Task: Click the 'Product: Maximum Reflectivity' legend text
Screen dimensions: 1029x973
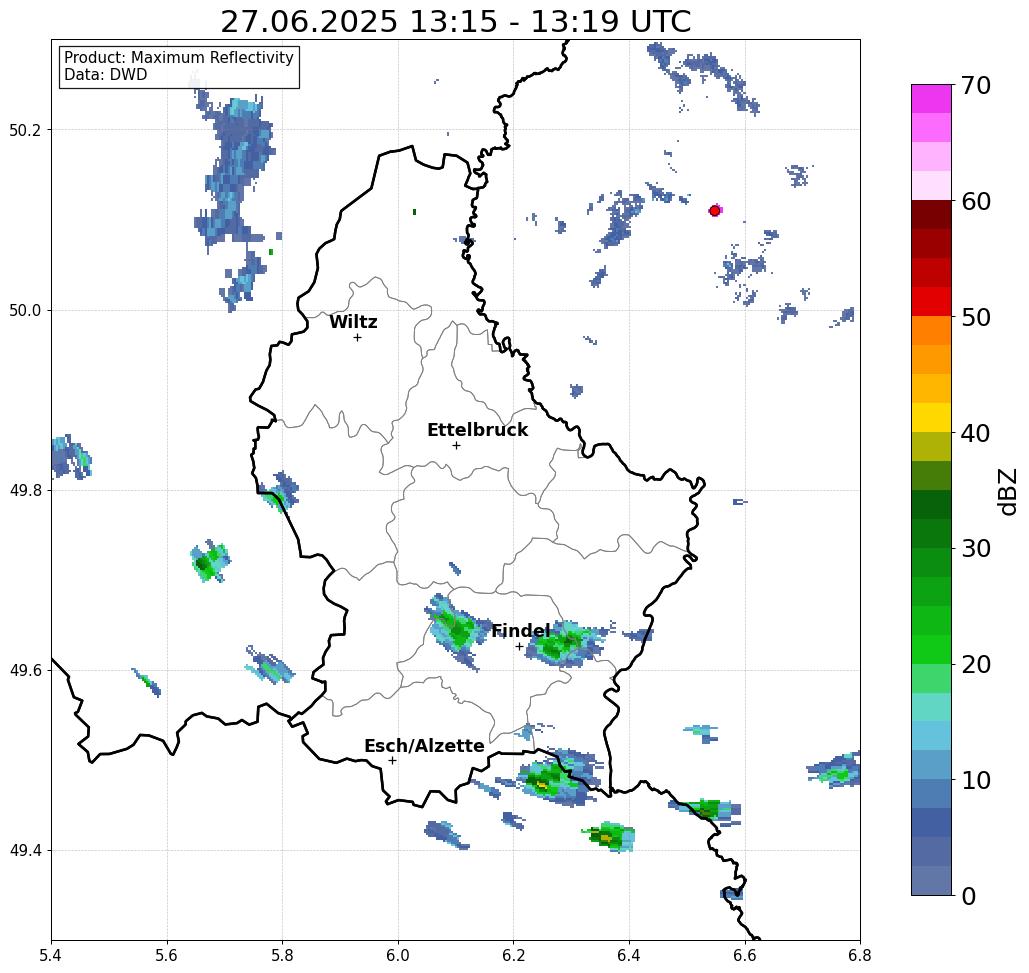Action: [x=178, y=58]
